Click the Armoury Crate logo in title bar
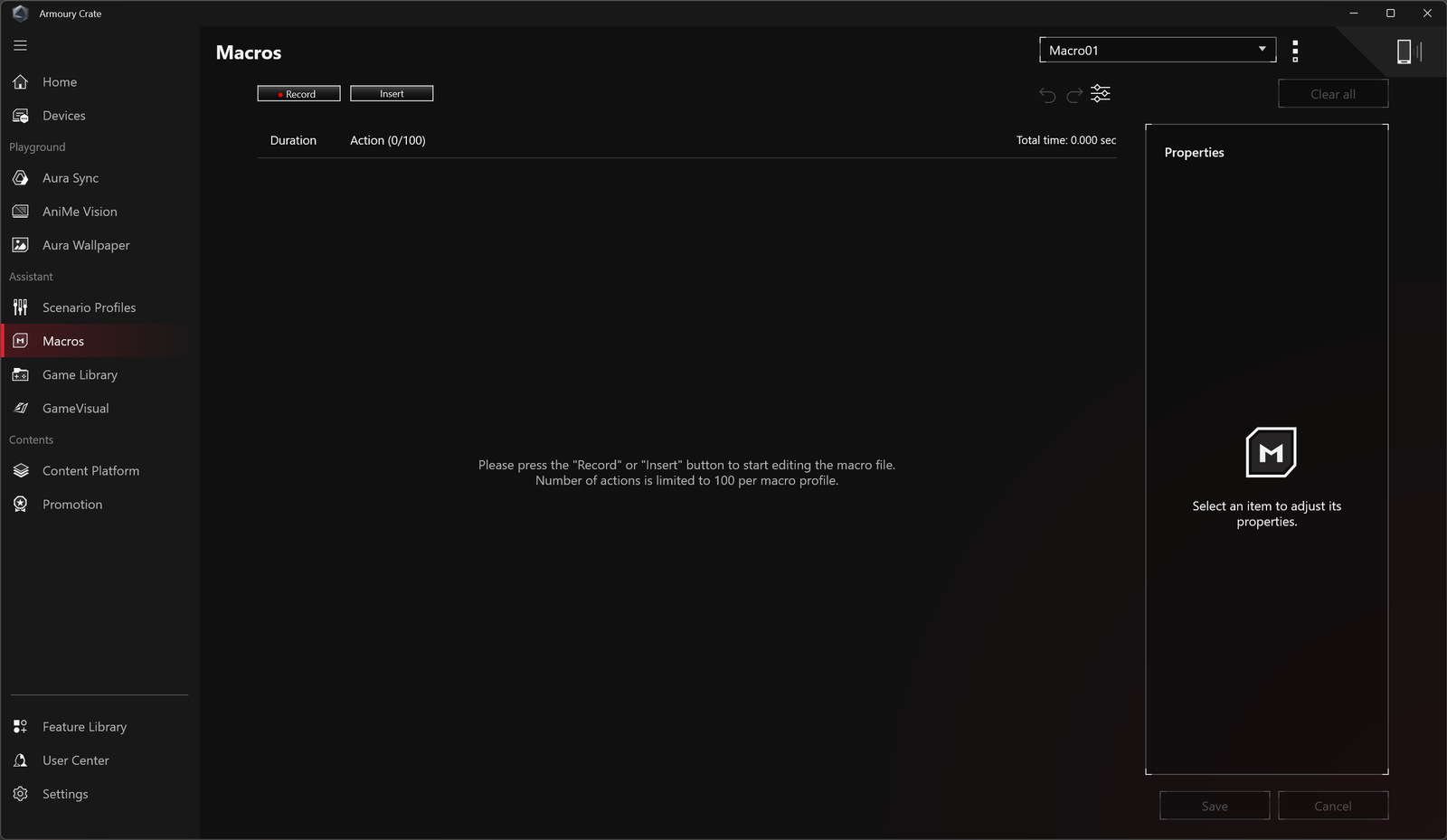The height and width of the screenshot is (840, 1447). [21, 14]
